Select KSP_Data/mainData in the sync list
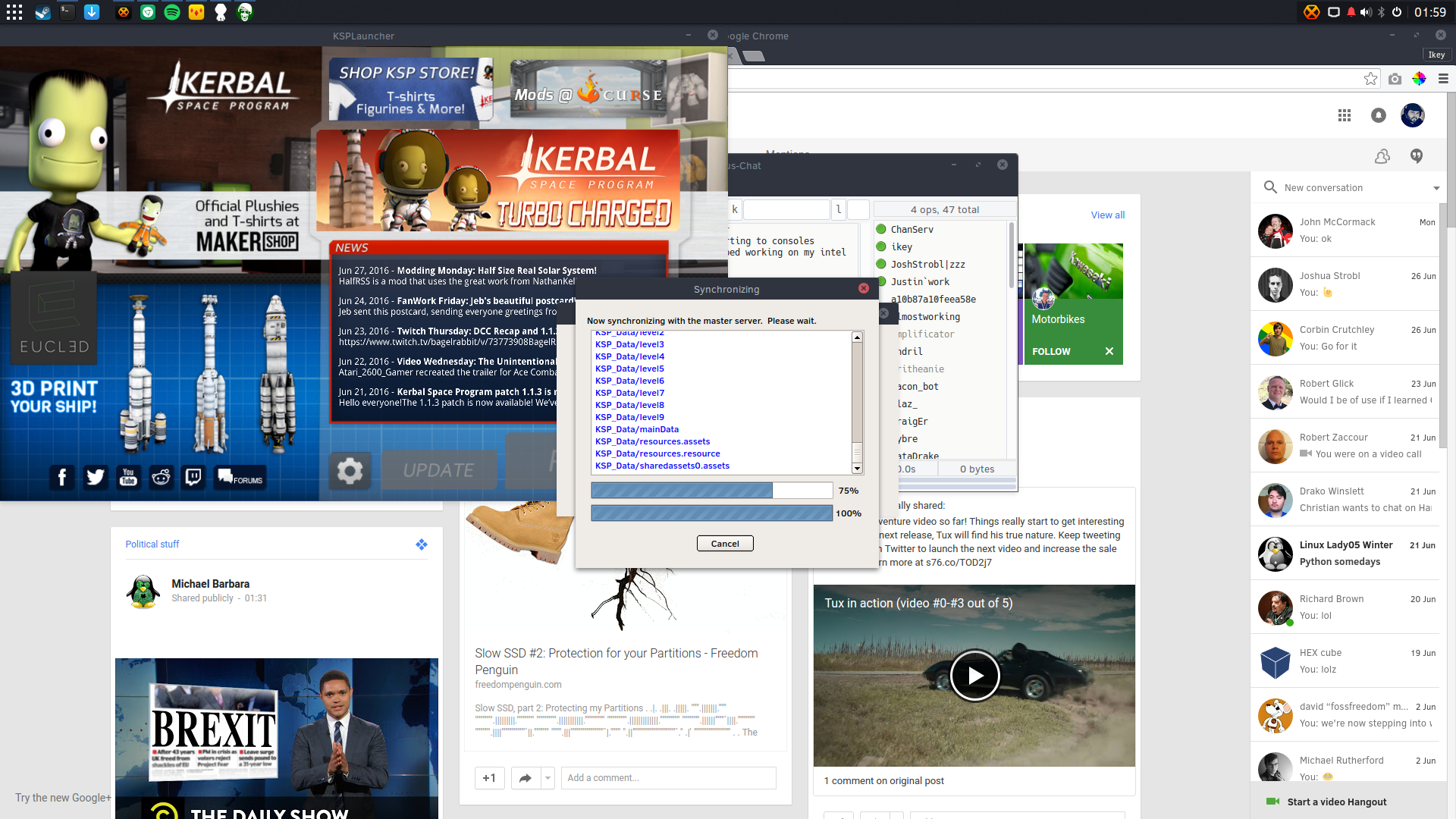This screenshot has width=1456, height=819. click(637, 429)
